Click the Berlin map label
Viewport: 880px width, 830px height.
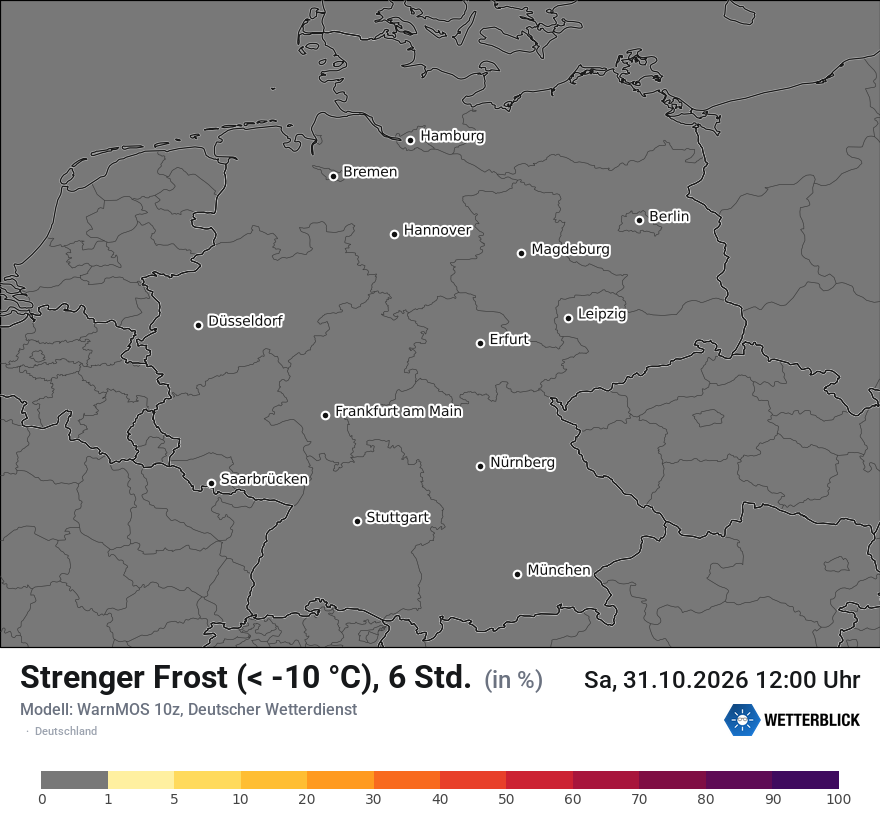click(669, 216)
